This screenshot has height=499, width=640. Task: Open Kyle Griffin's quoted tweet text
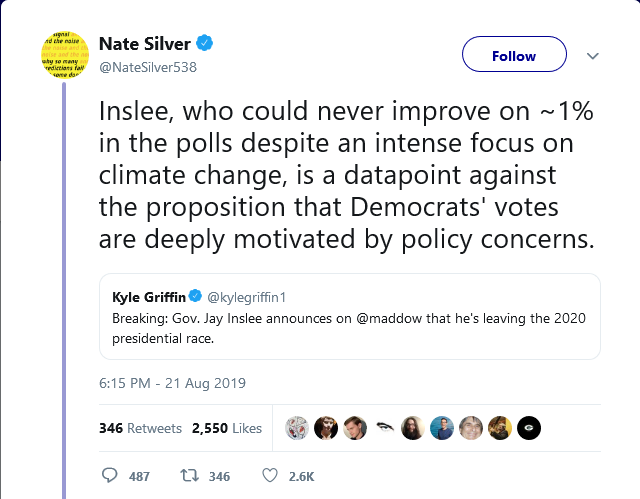[349, 328]
